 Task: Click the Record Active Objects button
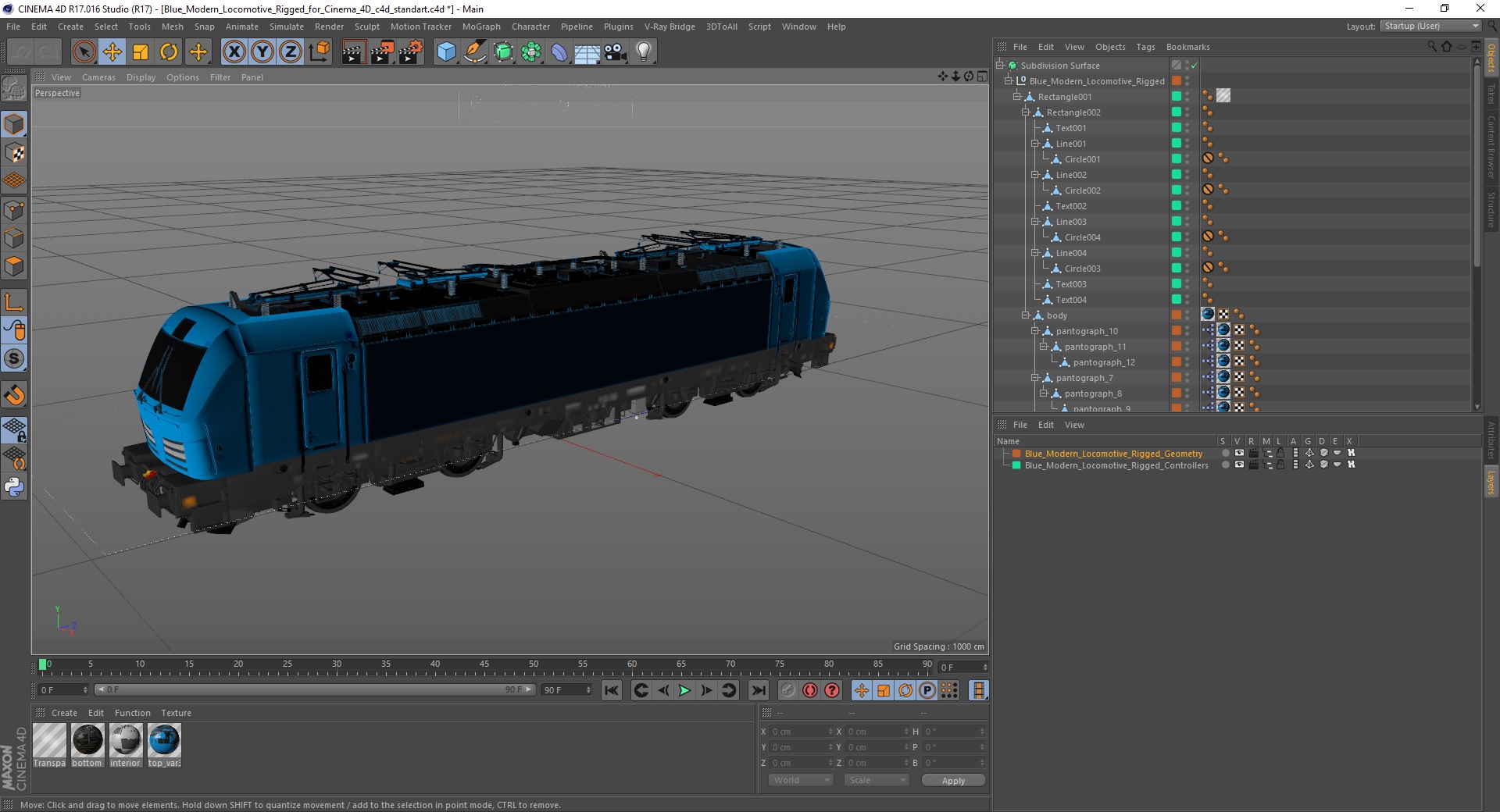[788, 690]
